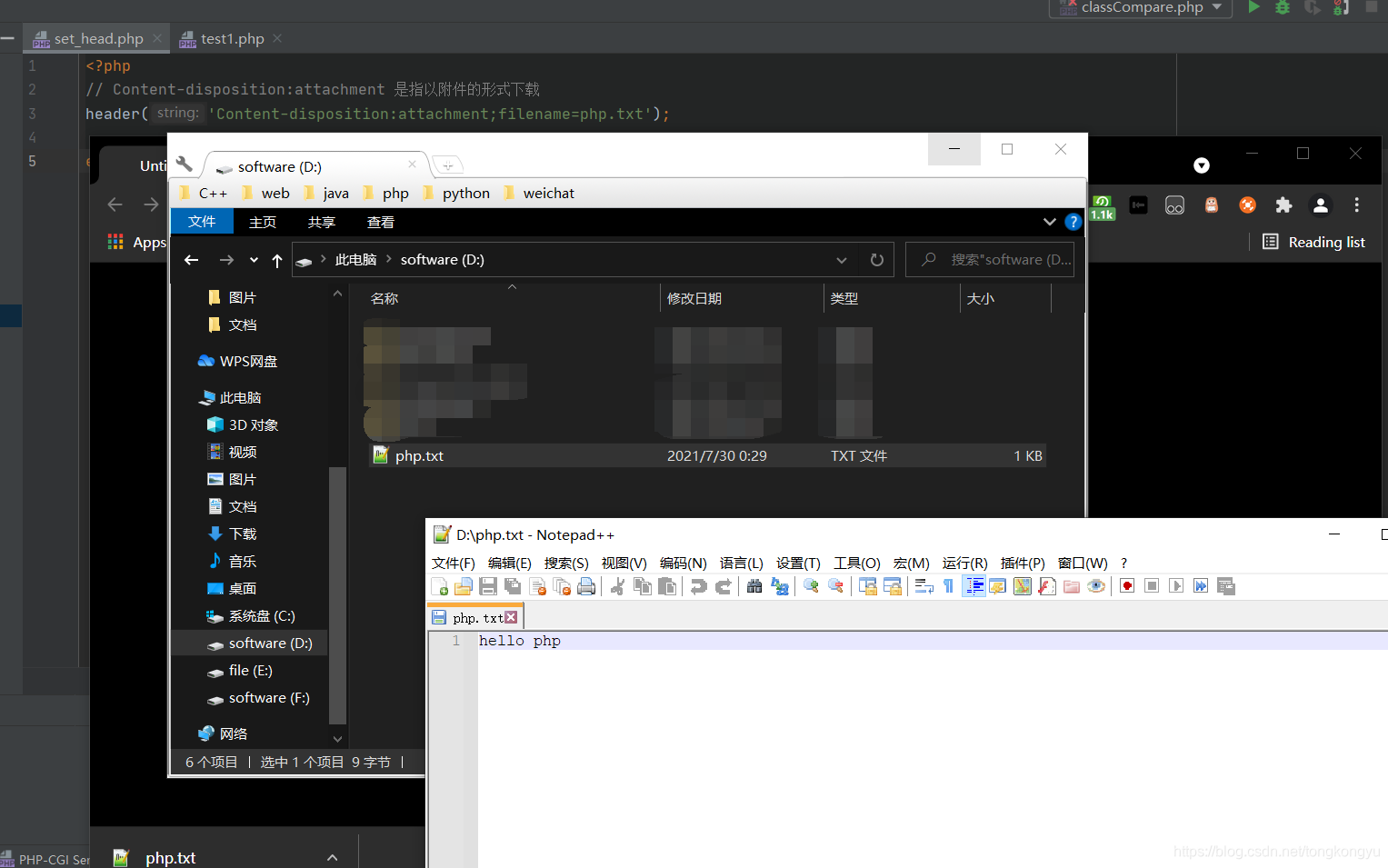The image size is (1388, 868).
Task: Save the file with Notepad++ Save icon
Action: coord(488,586)
